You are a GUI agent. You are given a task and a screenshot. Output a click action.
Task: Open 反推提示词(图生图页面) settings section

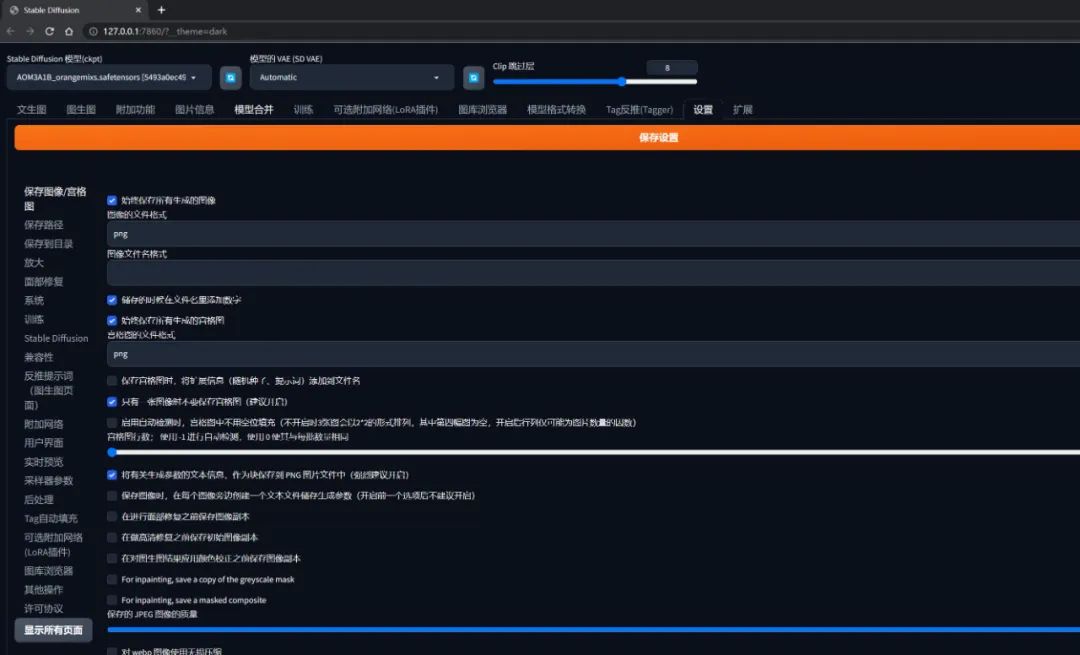(48, 391)
